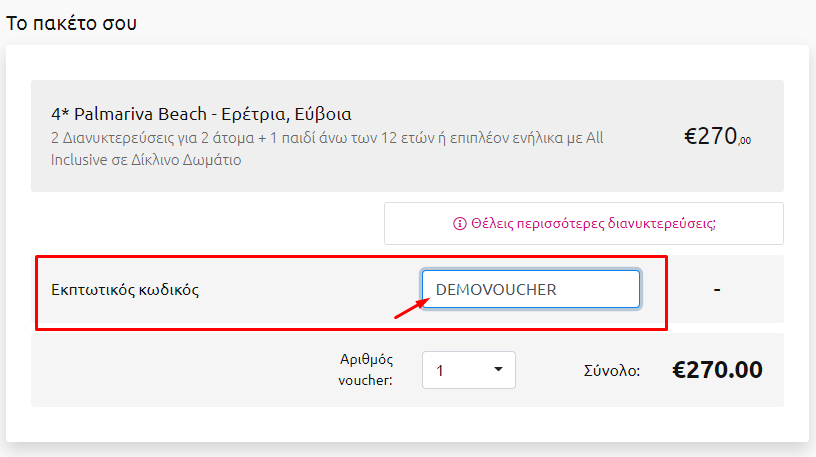Focus the DEMOVOUCHER discount code field
The height and width of the screenshot is (457, 816).
click(x=530, y=289)
